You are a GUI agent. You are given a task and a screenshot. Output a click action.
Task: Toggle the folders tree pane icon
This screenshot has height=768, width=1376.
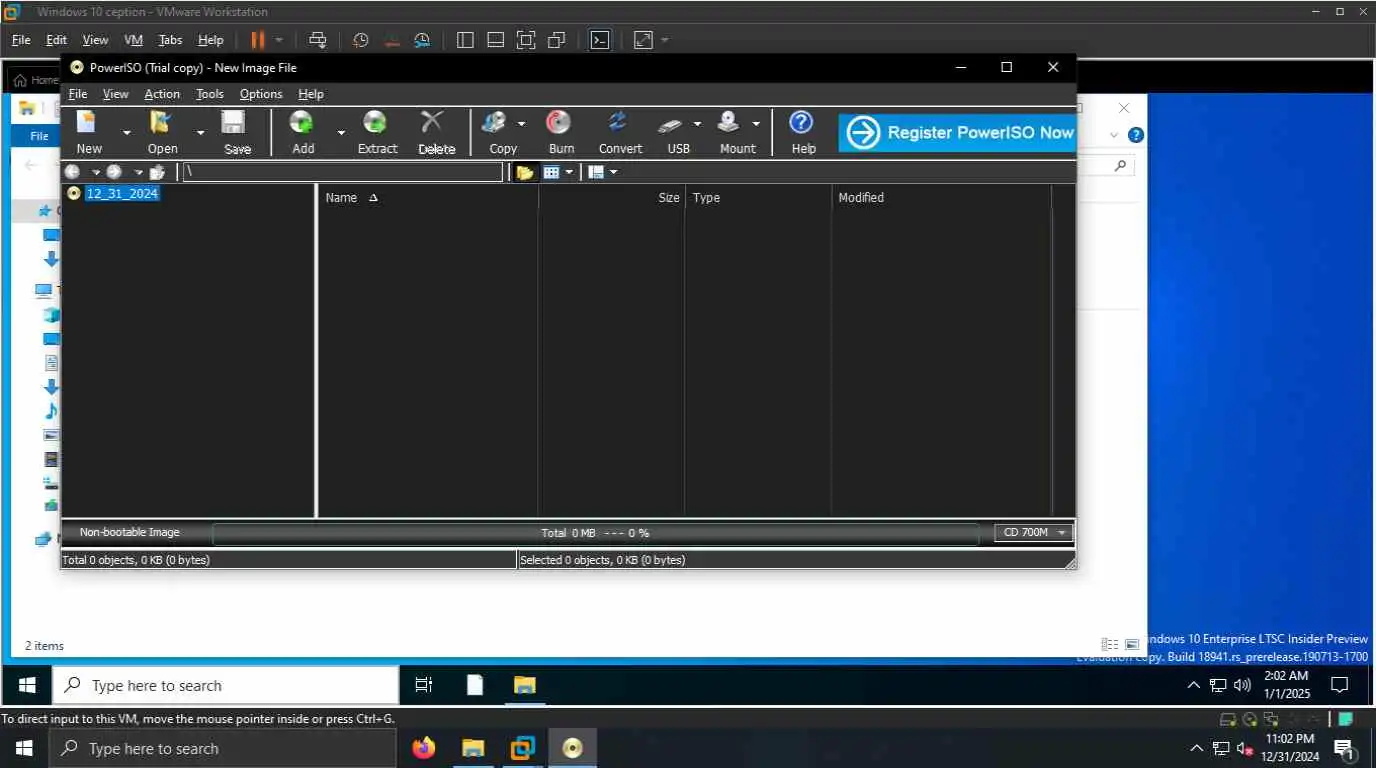click(525, 172)
